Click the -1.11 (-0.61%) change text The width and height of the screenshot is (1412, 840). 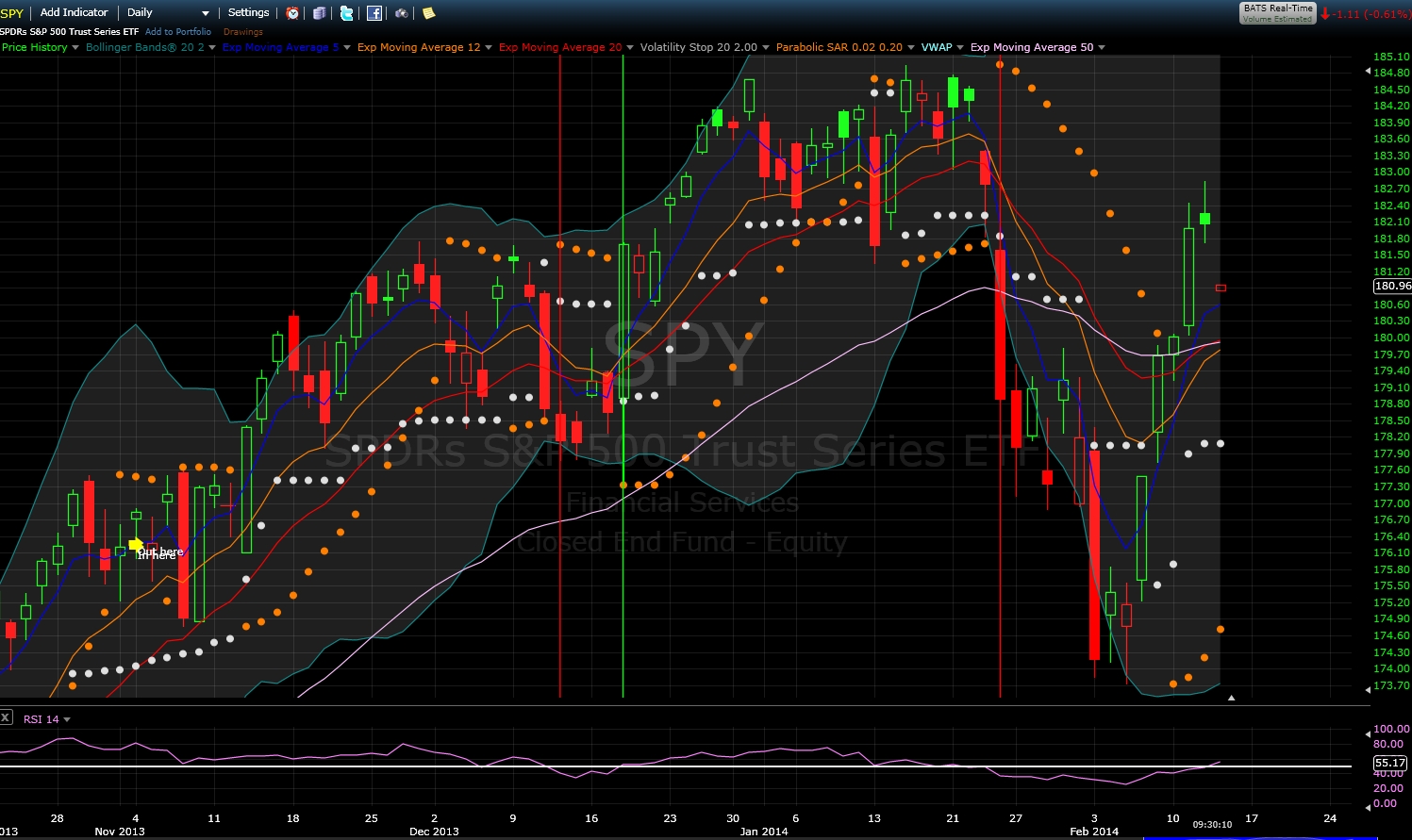click(1371, 14)
